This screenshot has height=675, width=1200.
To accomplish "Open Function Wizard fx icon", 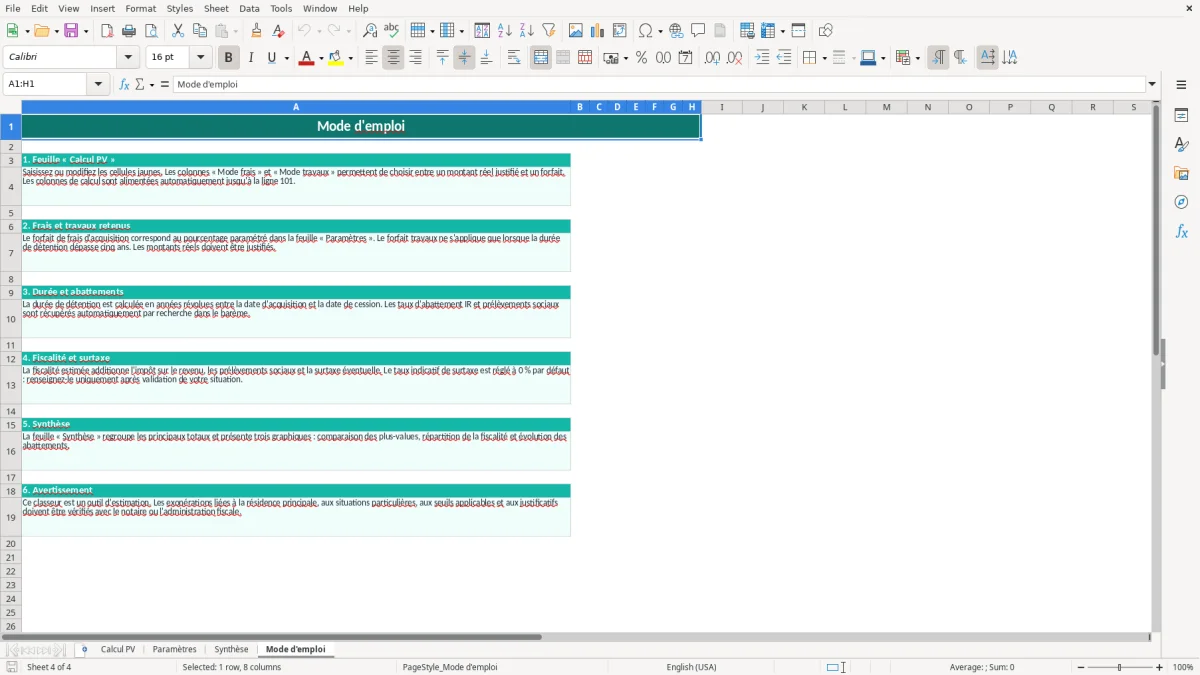I will point(124,84).
